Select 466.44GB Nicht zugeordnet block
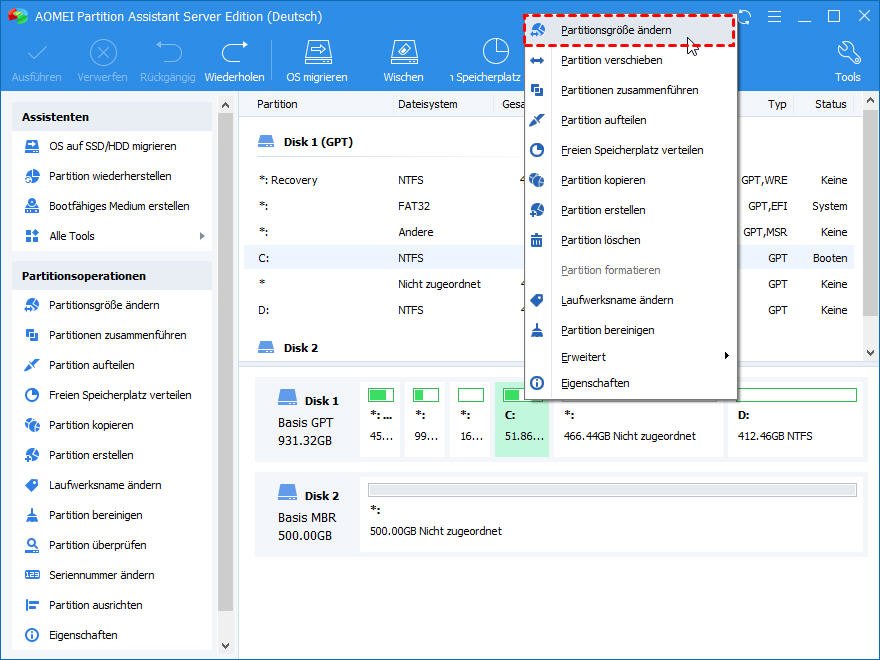 (638, 419)
